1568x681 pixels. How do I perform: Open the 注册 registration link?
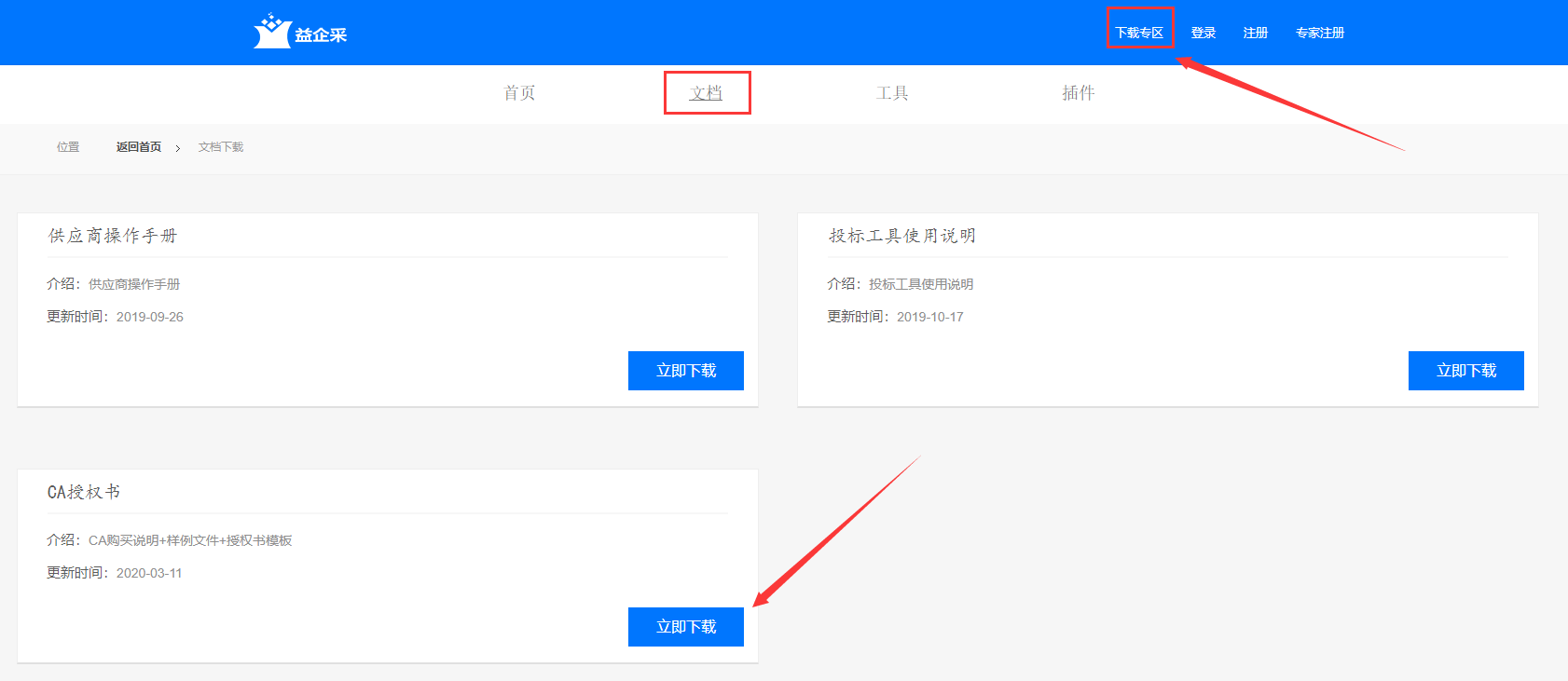[x=1256, y=33]
